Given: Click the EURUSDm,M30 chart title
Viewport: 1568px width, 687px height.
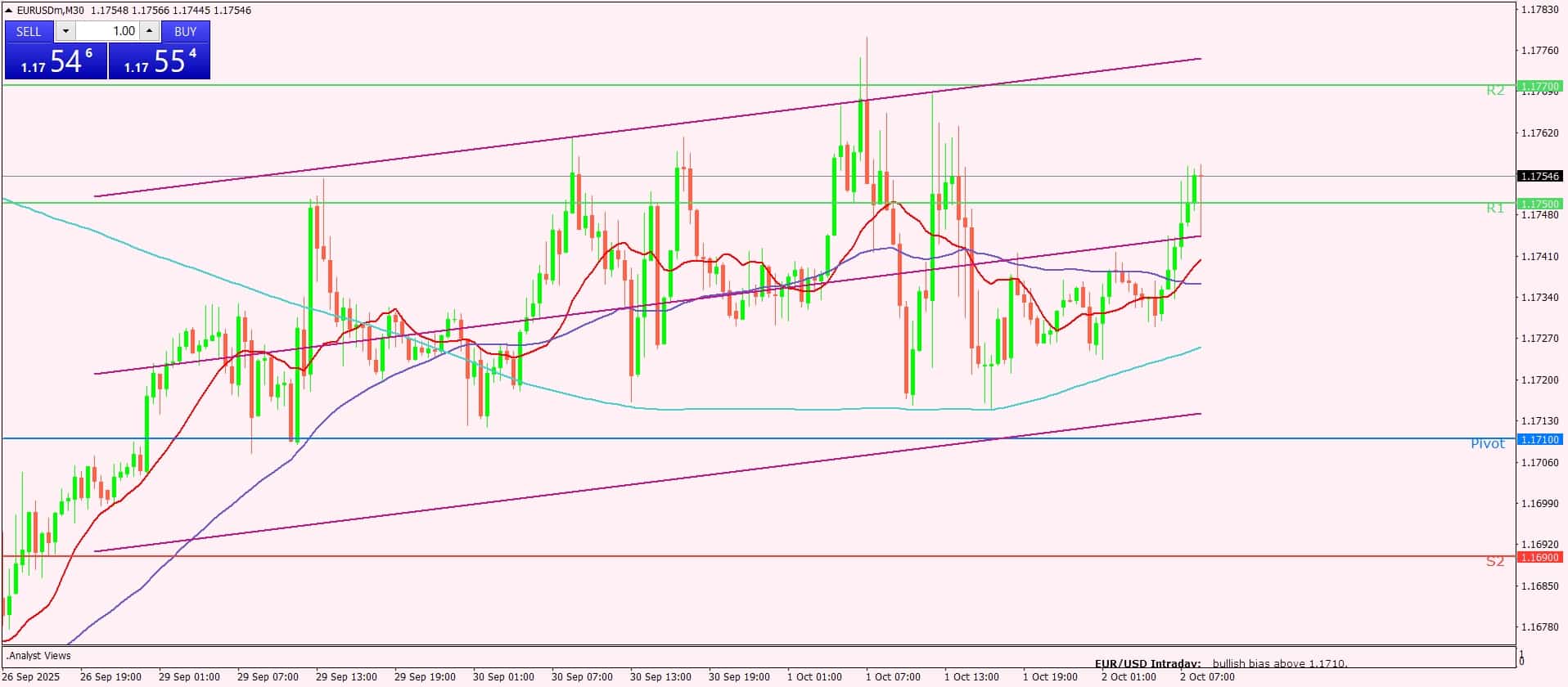Looking at the screenshot, I should click(51, 11).
